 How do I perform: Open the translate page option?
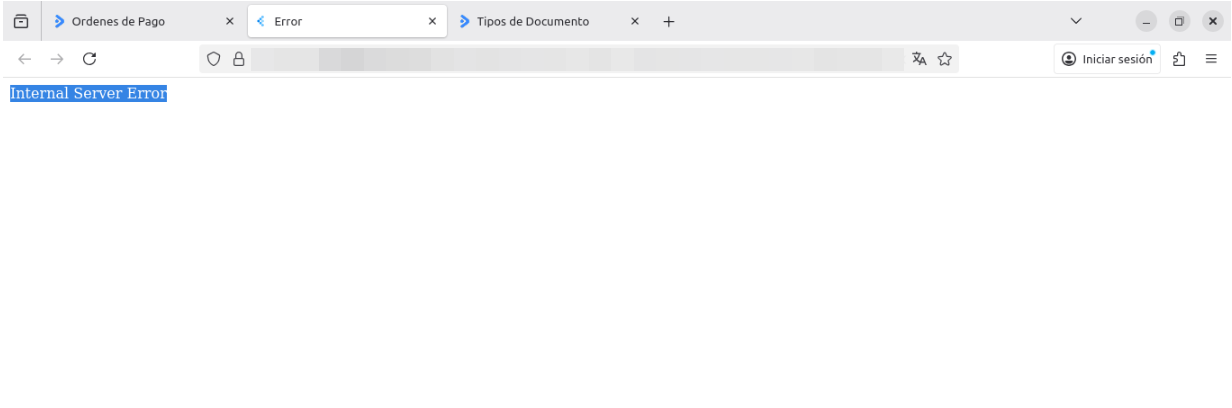click(x=919, y=59)
